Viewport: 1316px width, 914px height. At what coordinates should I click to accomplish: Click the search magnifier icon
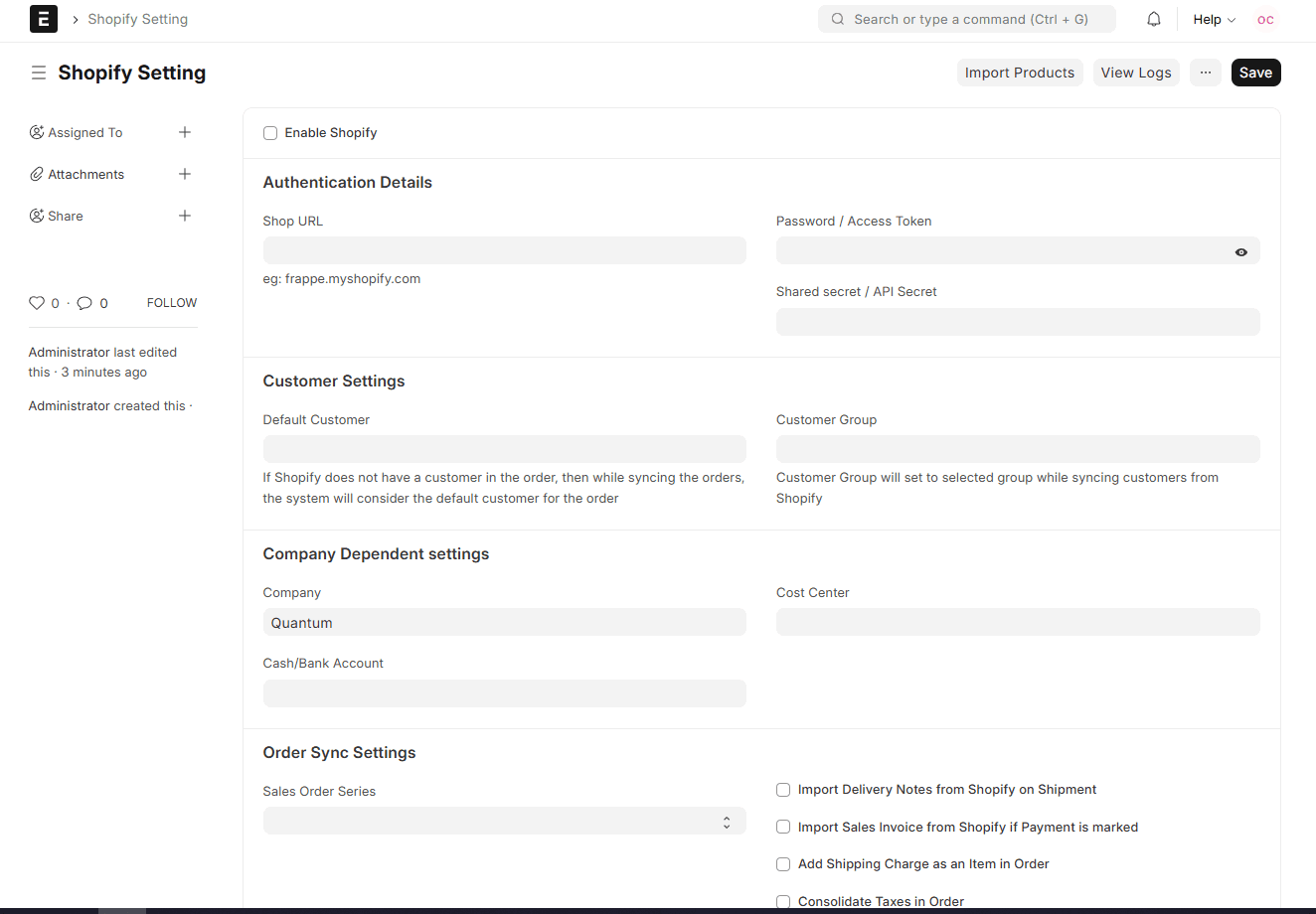838,19
